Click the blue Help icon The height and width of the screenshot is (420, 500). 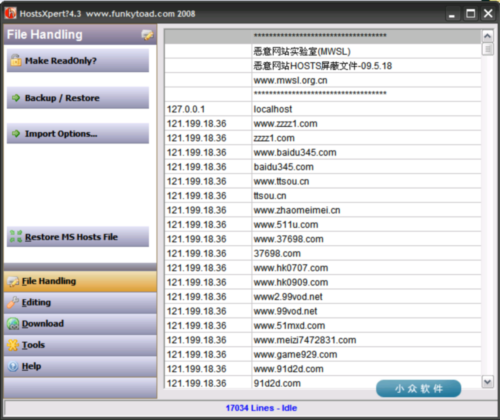click(13, 366)
